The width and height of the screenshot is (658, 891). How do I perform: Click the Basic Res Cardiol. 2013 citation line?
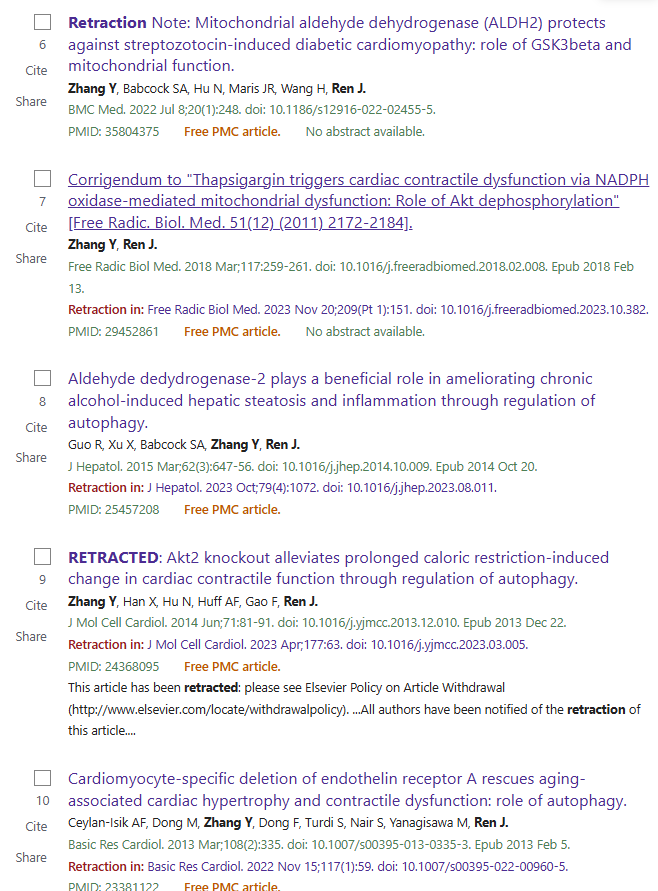319,844
